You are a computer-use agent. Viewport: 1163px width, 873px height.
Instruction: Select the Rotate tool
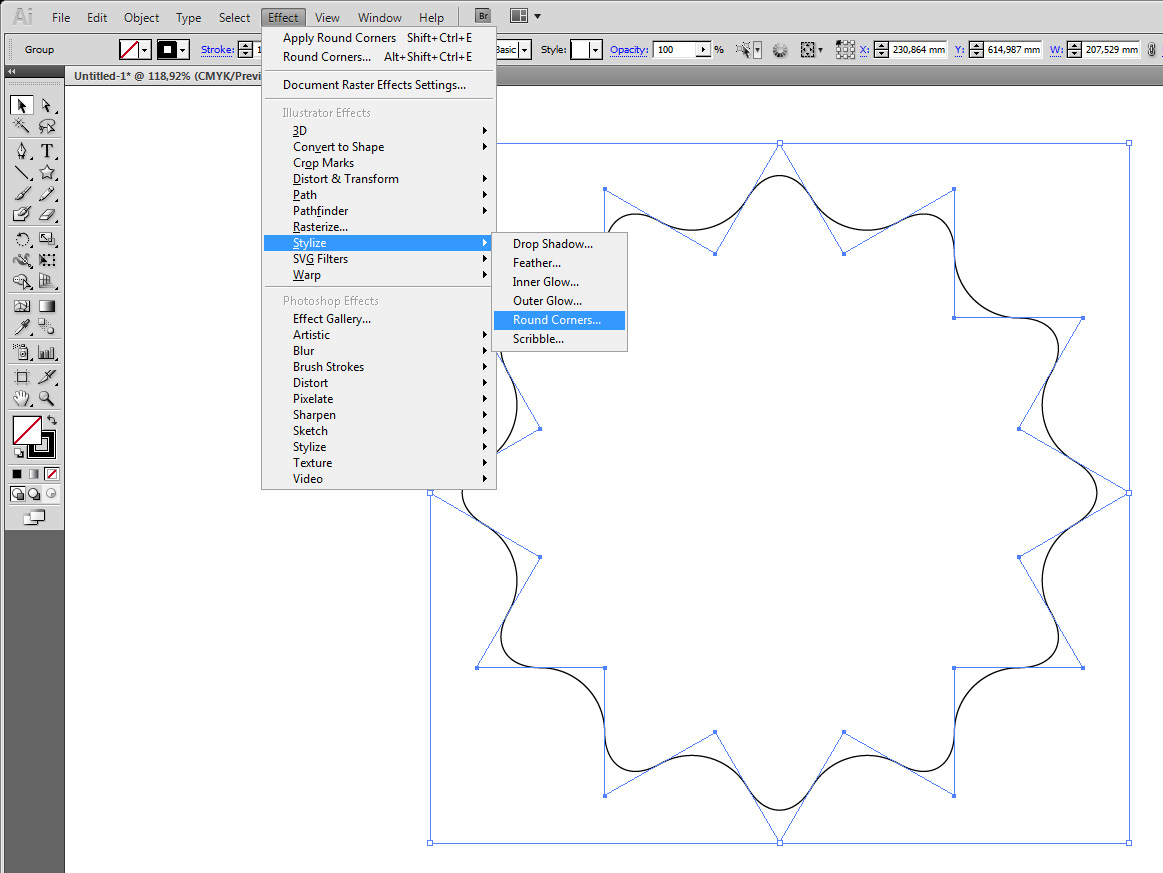coord(22,239)
